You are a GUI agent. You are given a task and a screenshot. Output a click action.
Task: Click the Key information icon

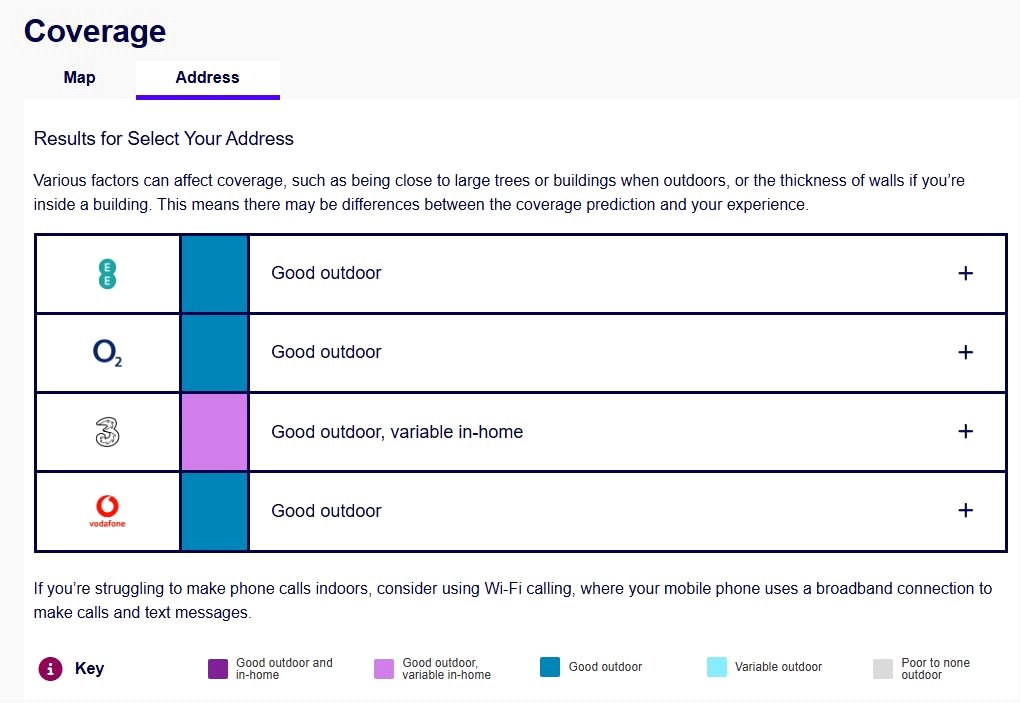pos(50,669)
